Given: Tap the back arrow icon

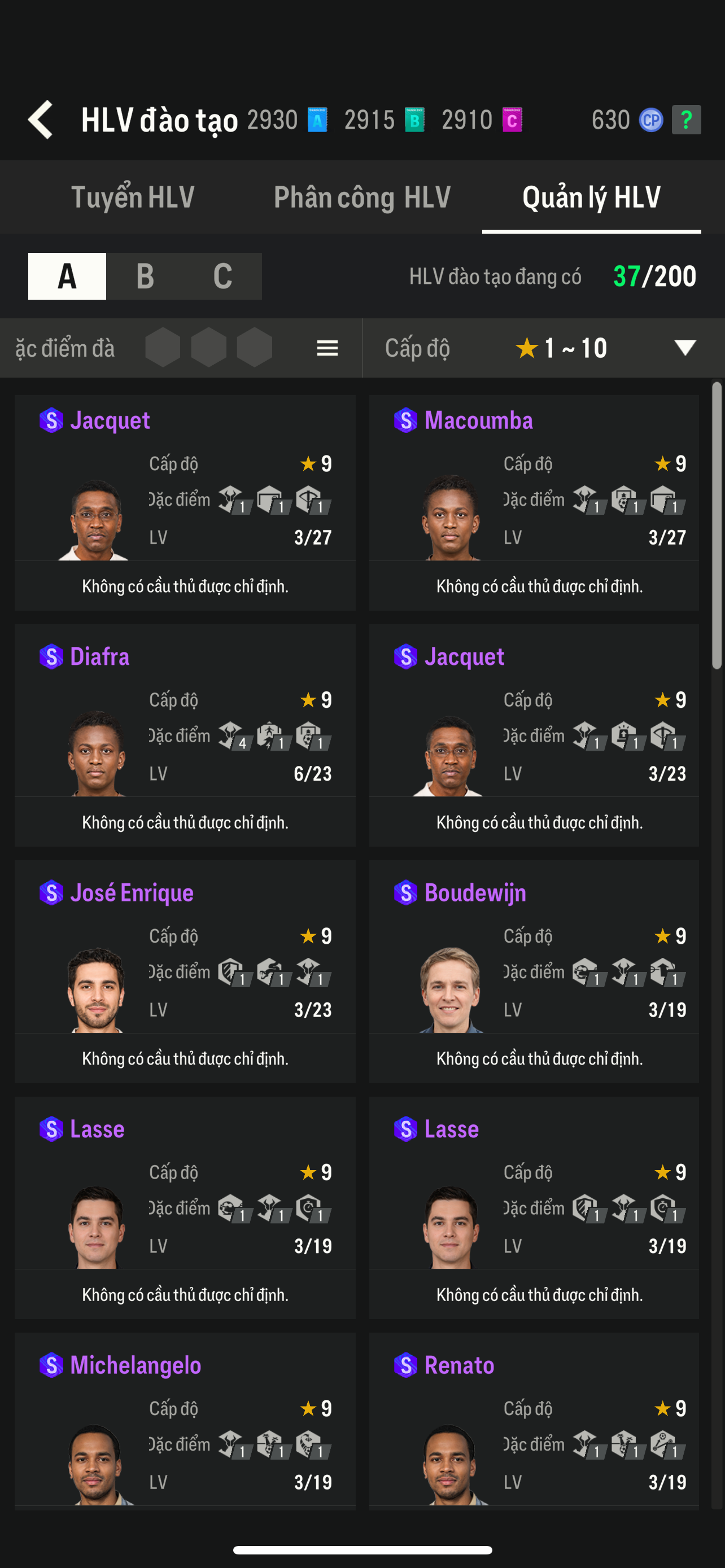Looking at the screenshot, I should pos(41,119).
